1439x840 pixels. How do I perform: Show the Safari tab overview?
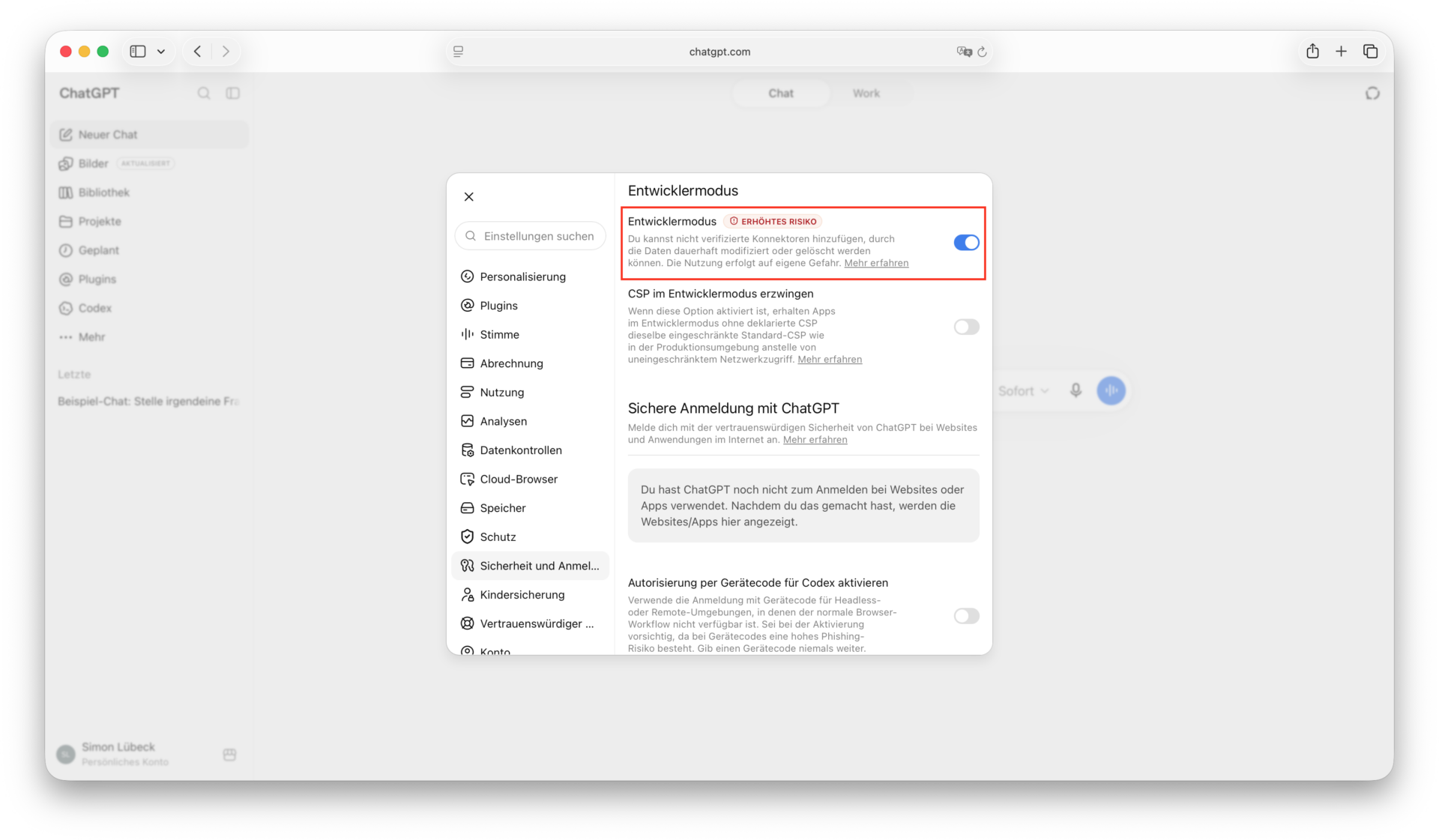tap(1370, 51)
